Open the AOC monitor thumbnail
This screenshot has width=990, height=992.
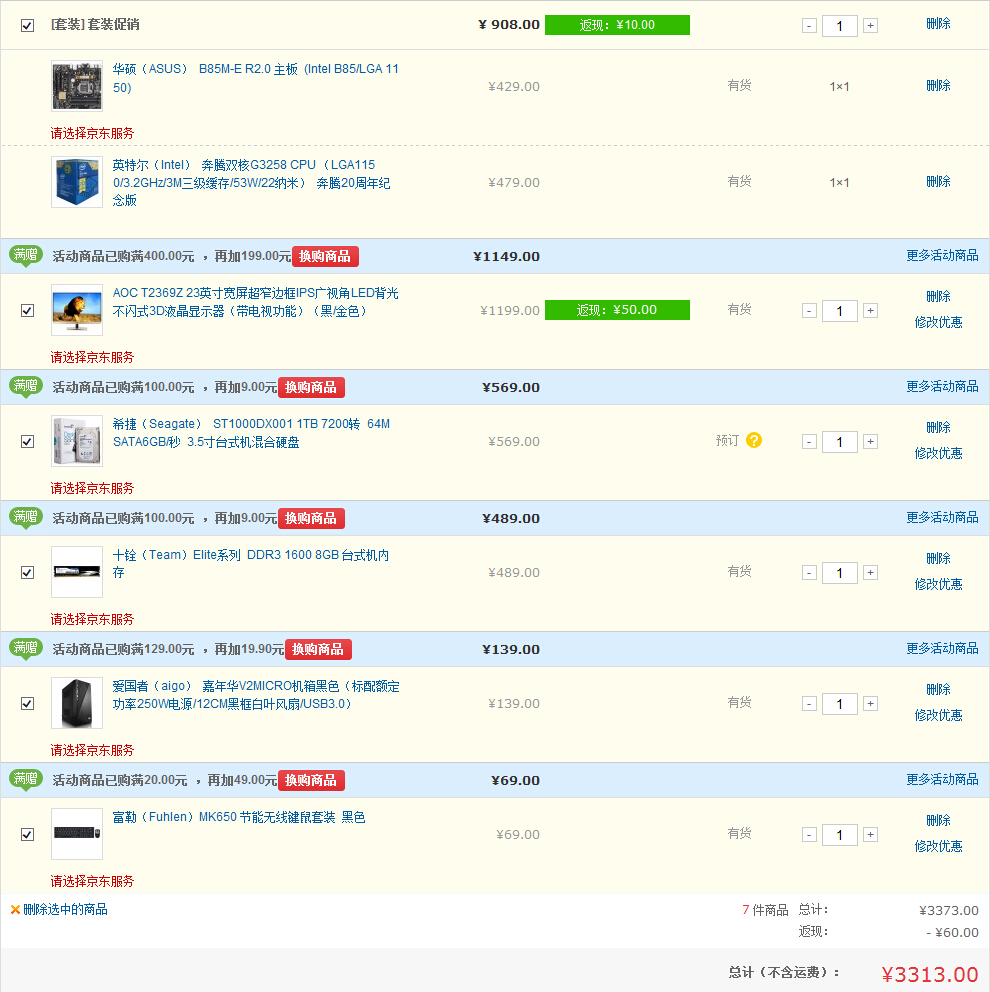(x=77, y=310)
